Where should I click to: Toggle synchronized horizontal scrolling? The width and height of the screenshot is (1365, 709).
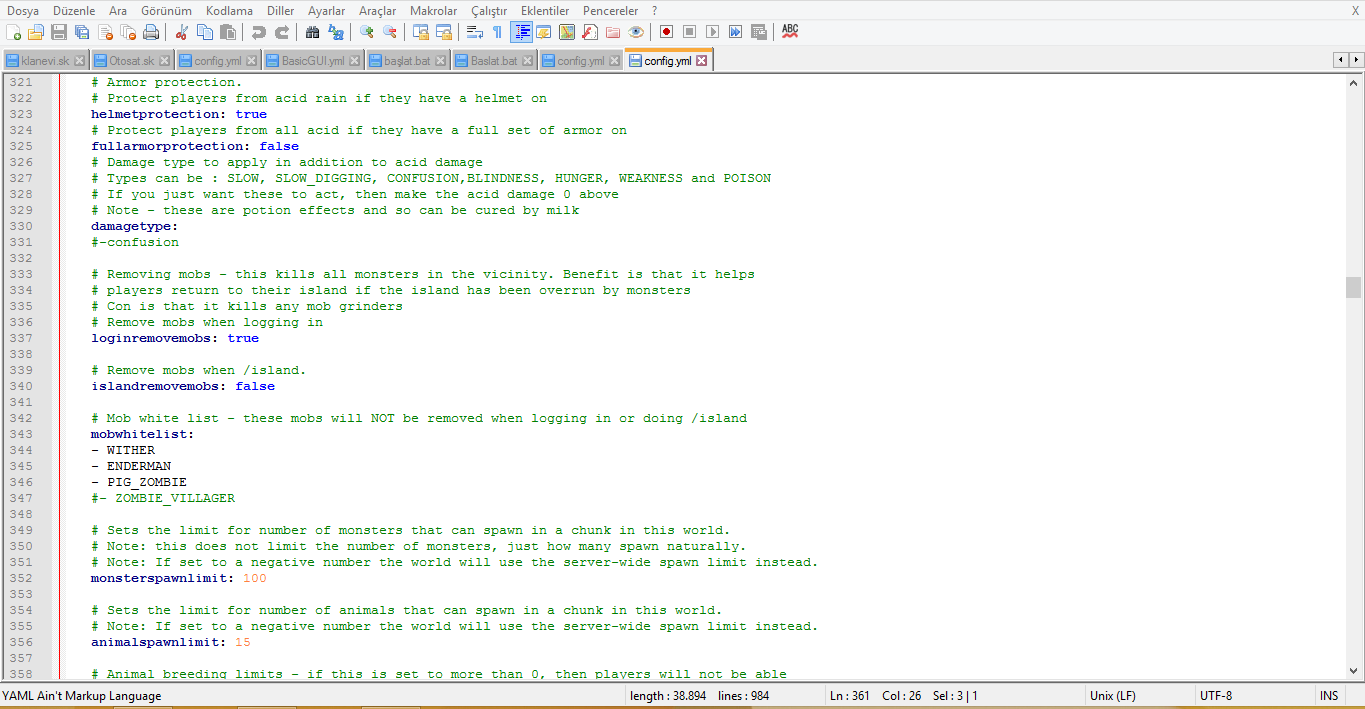444,32
